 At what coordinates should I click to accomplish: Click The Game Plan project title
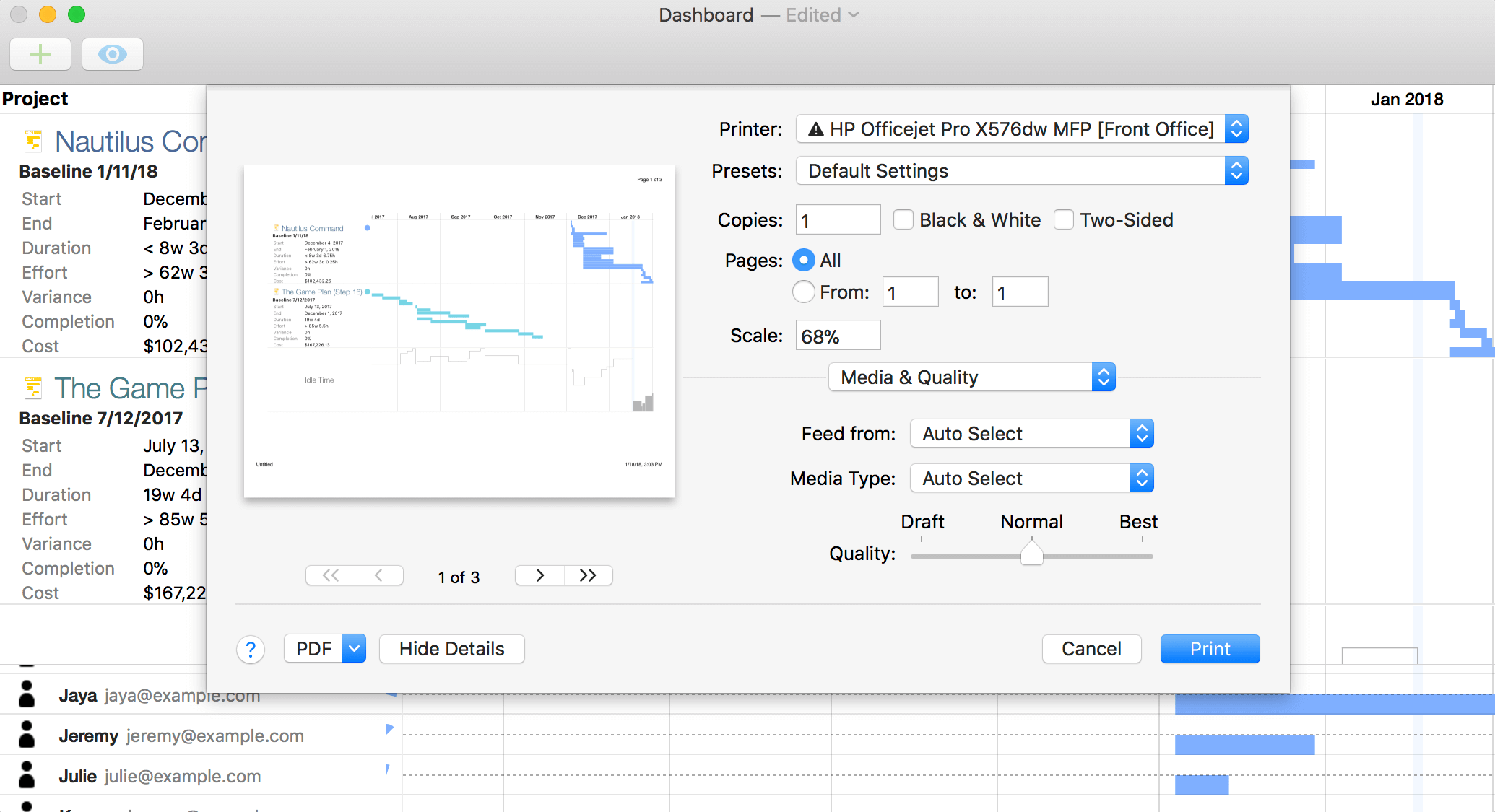pos(131,388)
